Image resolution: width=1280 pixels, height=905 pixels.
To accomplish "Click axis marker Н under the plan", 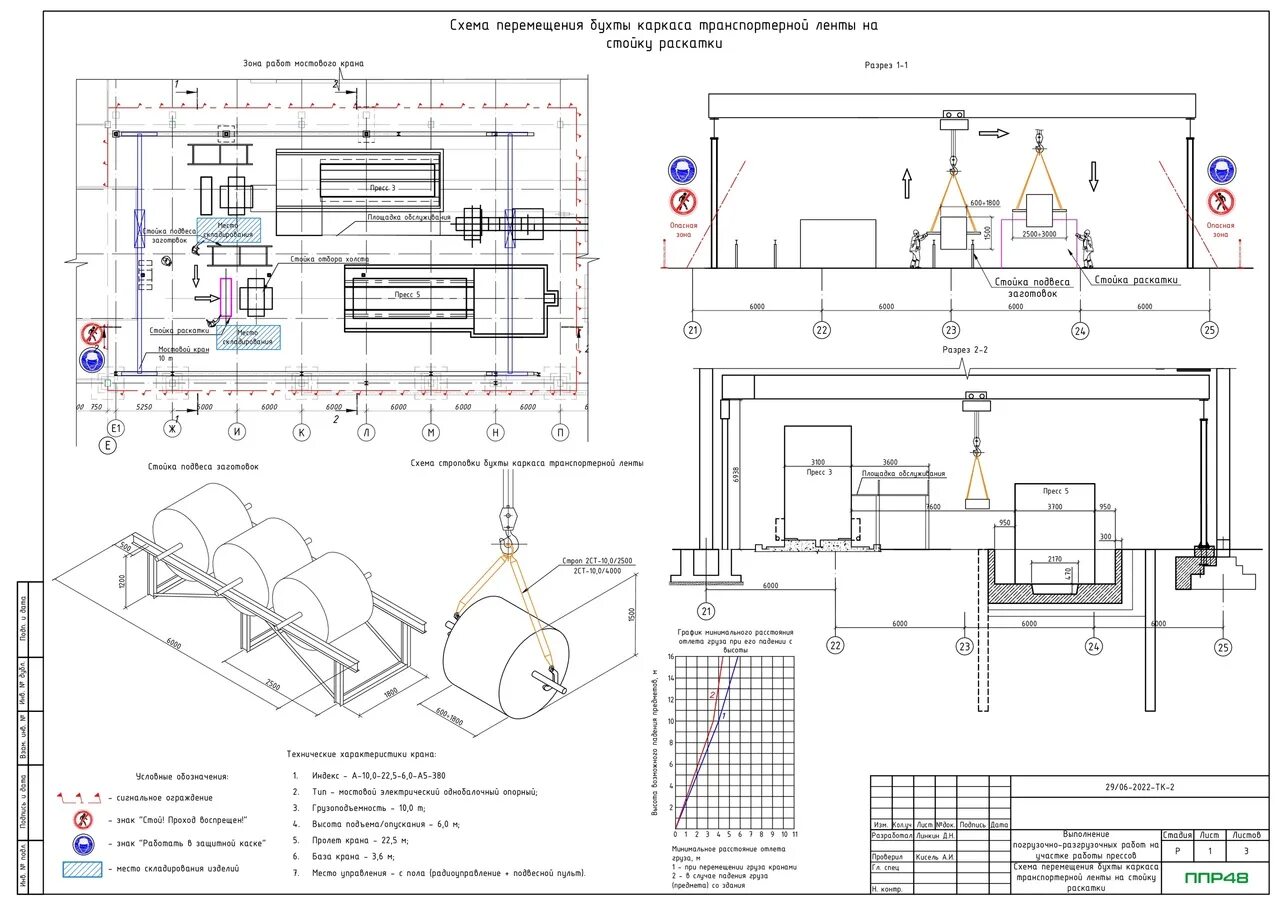I will 495,431.
